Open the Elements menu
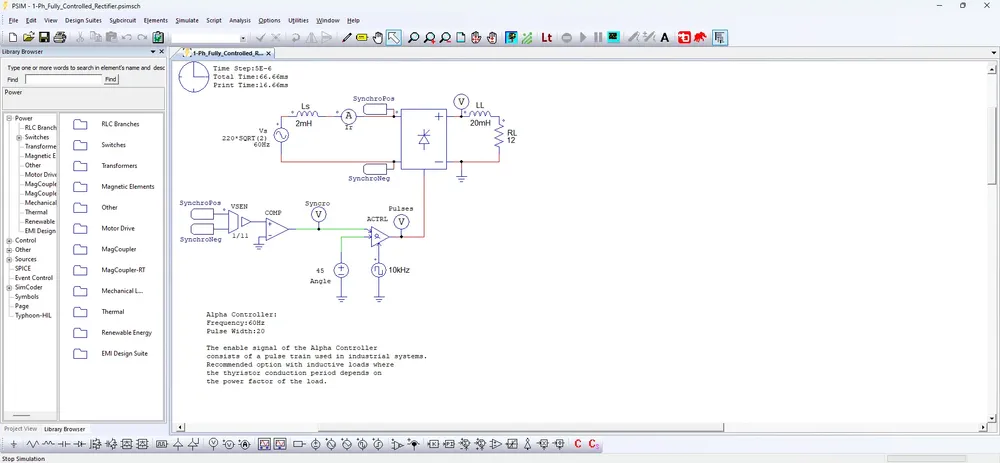The height and width of the screenshot is (463, 1000). pos(156,20)
